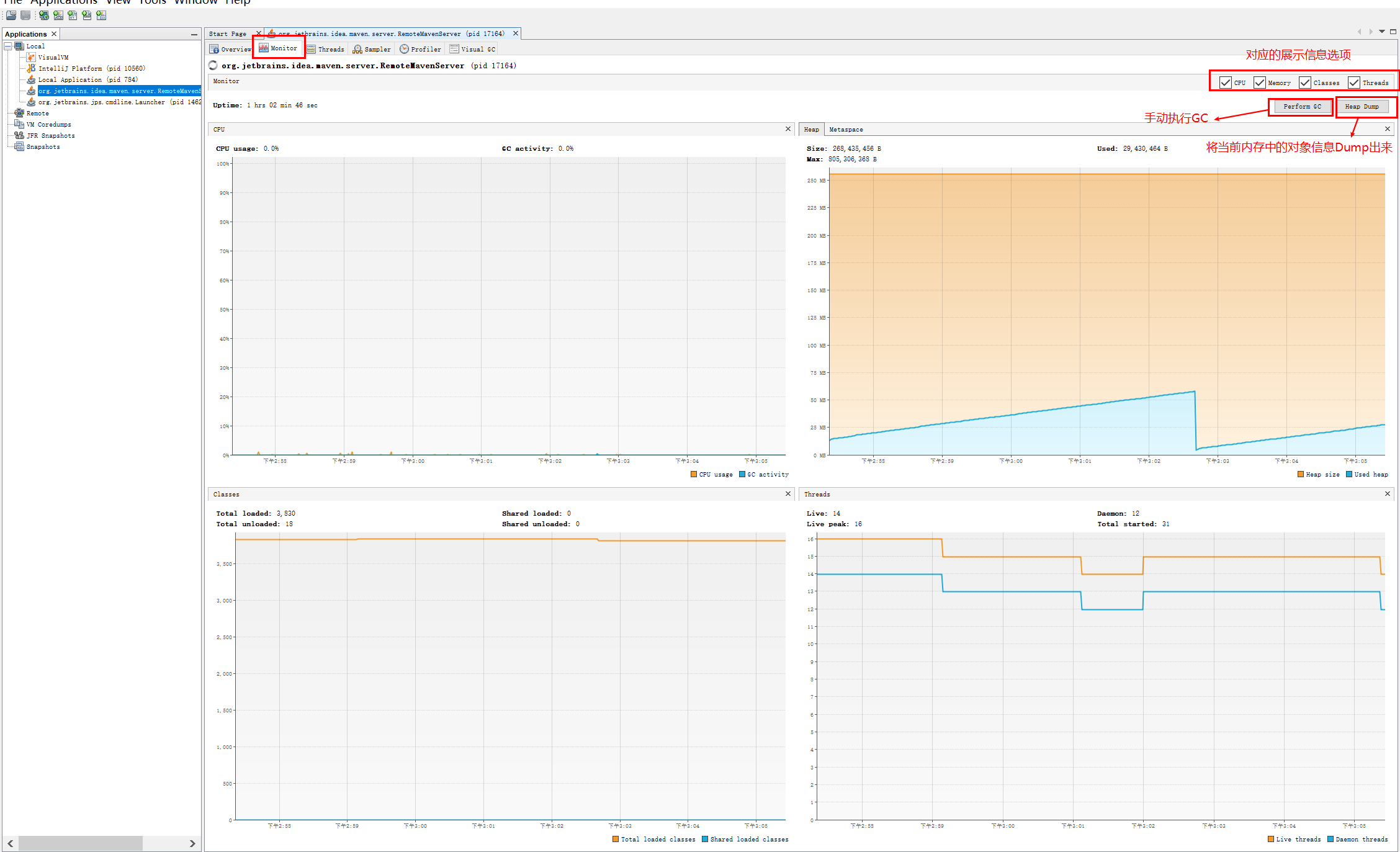Click the Overview tab's info icon
Viewport: 1400px width, 852px height.
click(214, 49)
